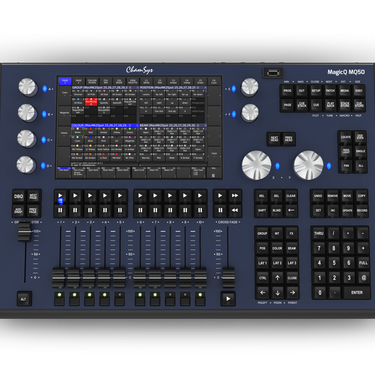Click the FULL key
The height and width of the screenshot is (375, 375).
(363, 263)
